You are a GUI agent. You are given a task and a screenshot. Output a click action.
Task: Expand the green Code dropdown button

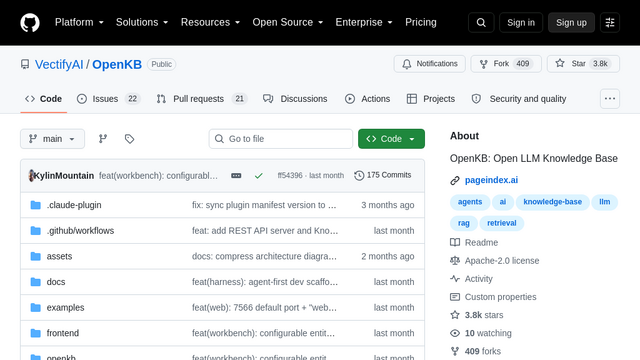pos(391,139)
